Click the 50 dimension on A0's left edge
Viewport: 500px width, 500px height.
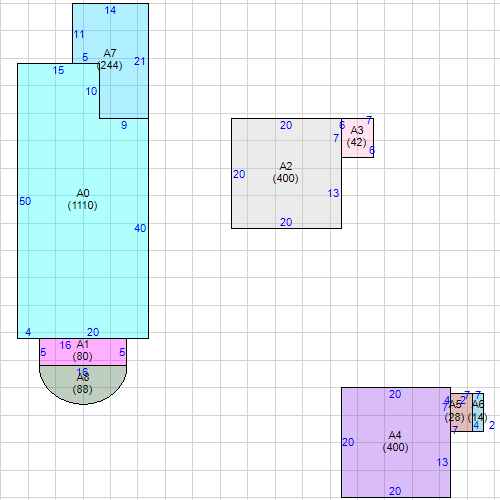[25, 201]
